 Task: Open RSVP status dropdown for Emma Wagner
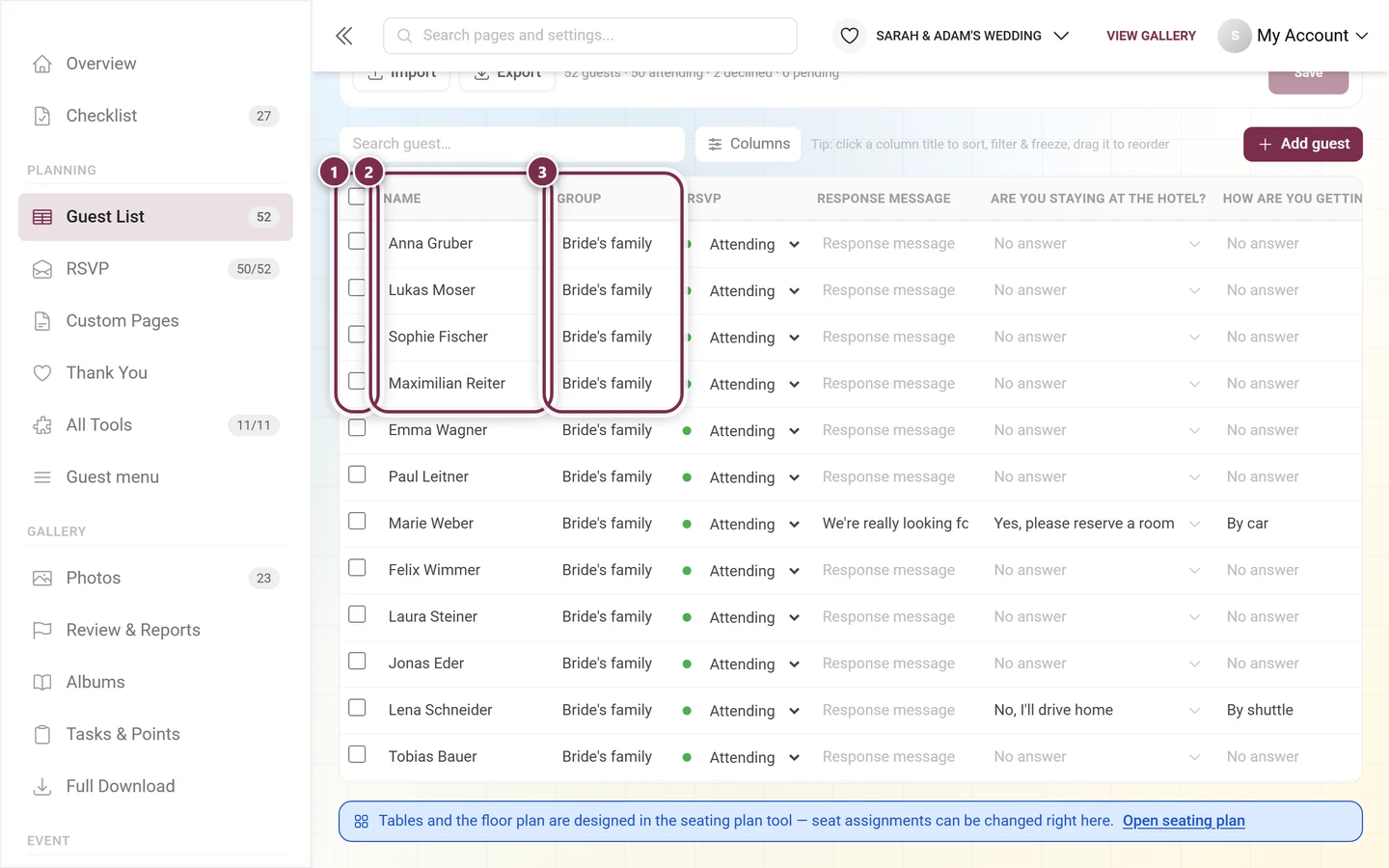(x=754, y=431)
